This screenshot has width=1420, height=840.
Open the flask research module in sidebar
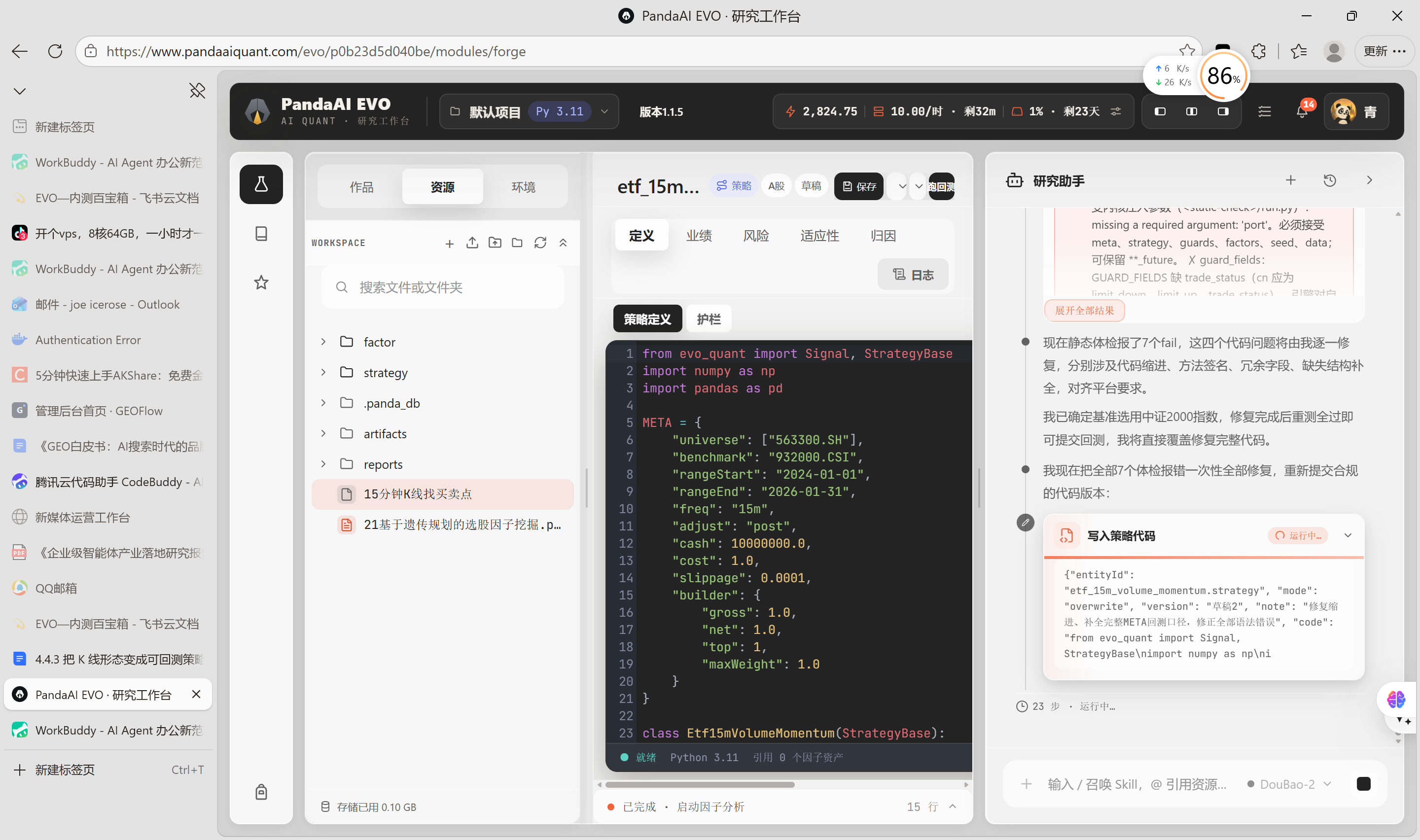261,184
